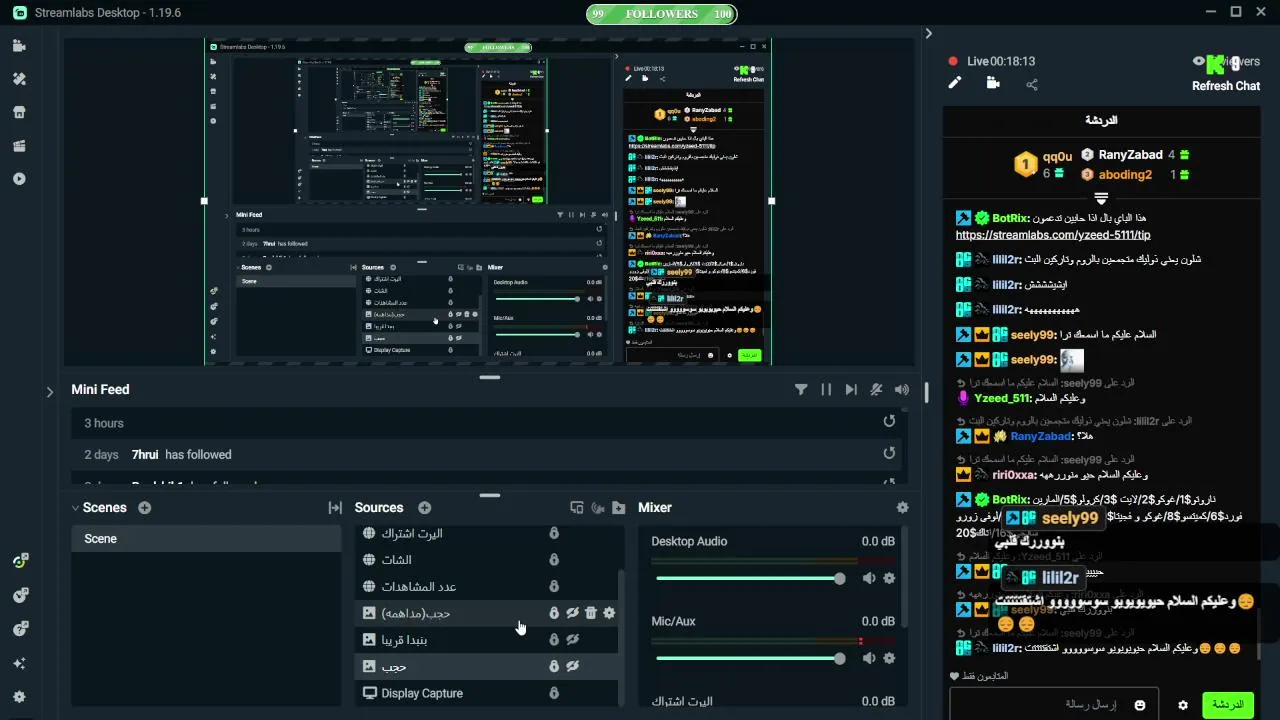Open the Settings gear at sidebar bottom

(x=19, y=697)
